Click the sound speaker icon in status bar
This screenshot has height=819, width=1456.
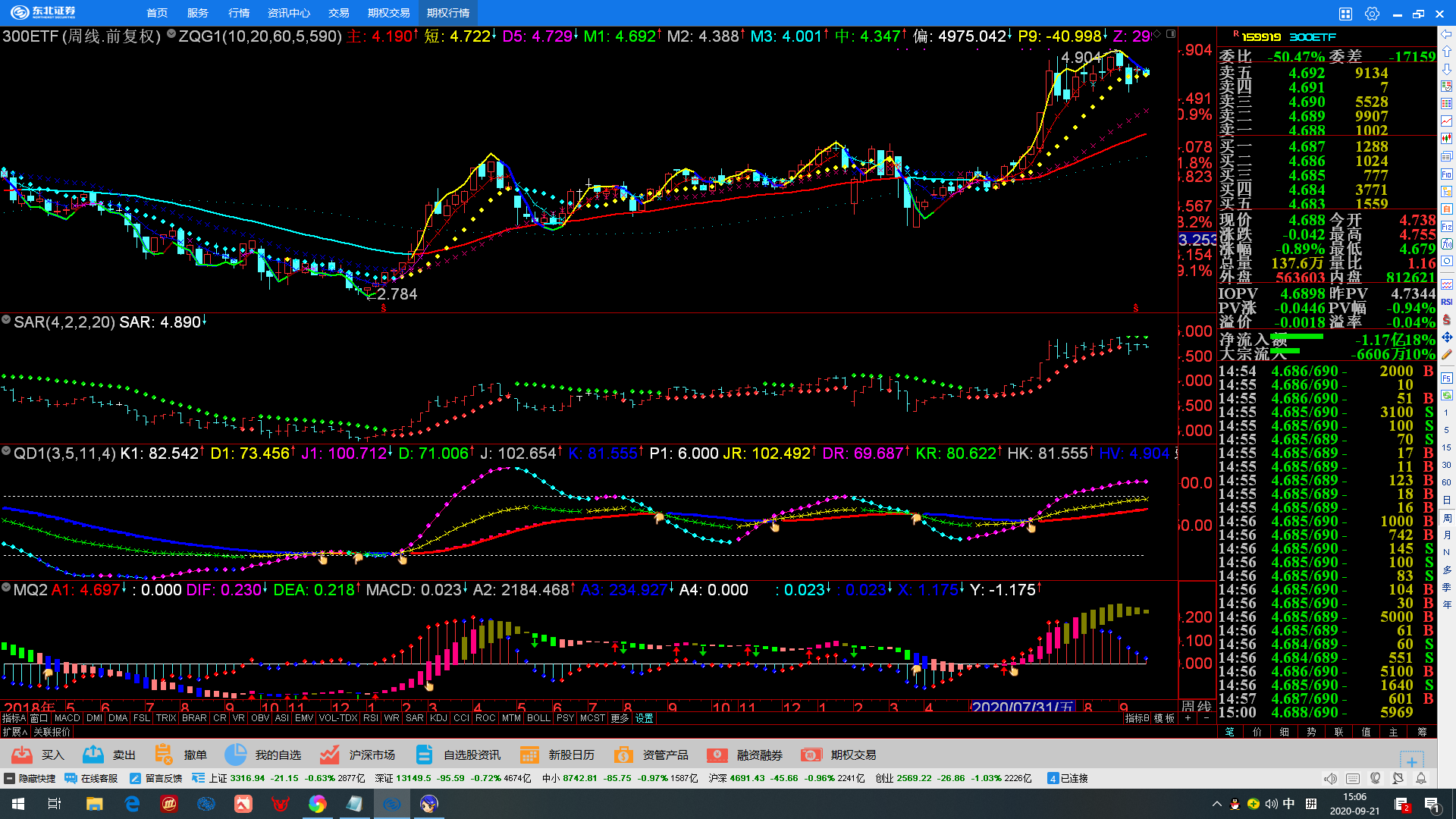pos(1330,778)
